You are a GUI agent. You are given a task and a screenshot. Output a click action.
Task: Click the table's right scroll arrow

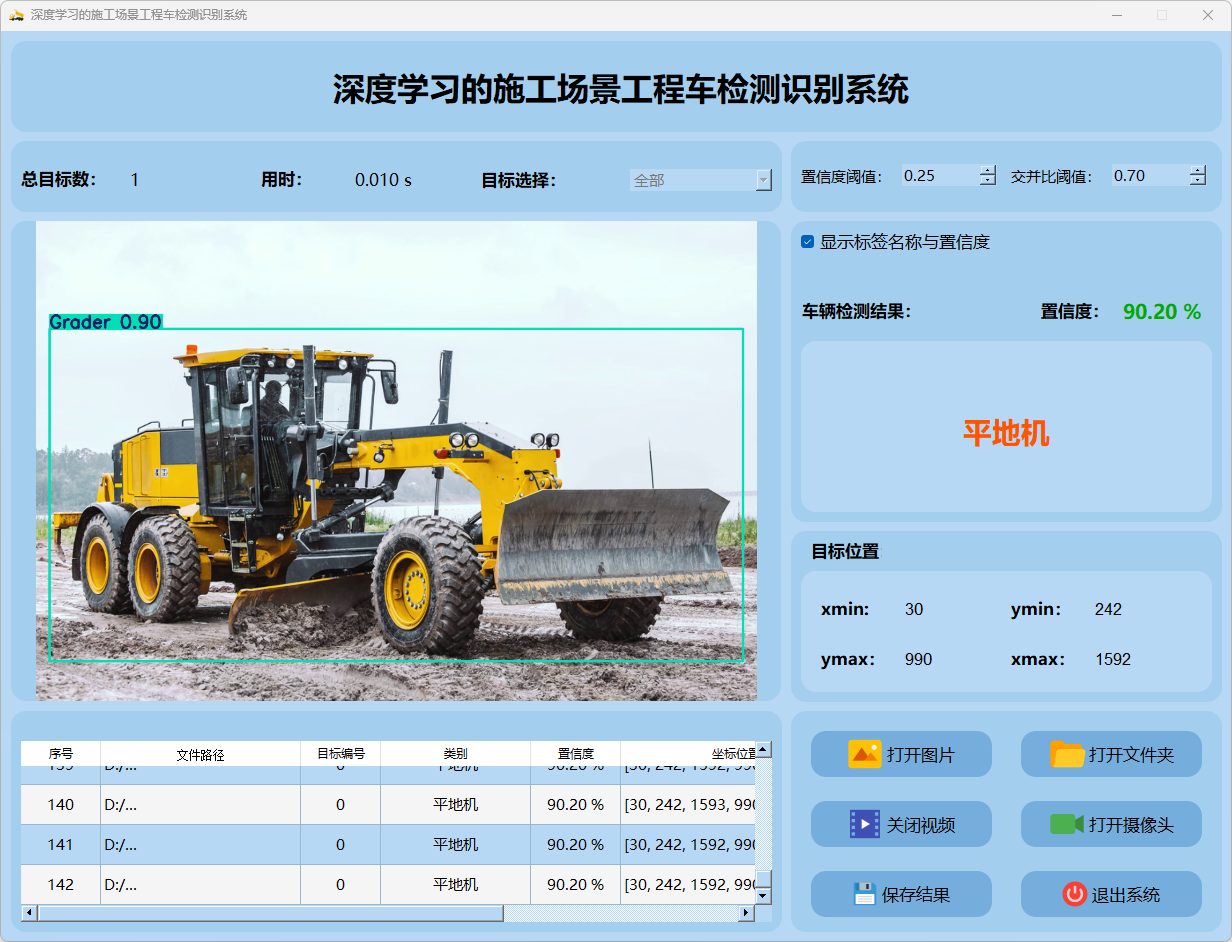click(x=745, y=913)
